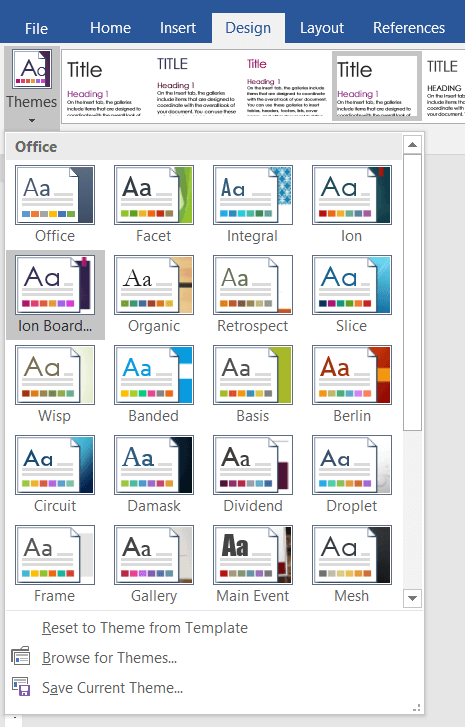Image resolution: width=465 pixels, height=727 pixels.
Task: Apply the Berlin theme
Action: click(x=352, y=375)
